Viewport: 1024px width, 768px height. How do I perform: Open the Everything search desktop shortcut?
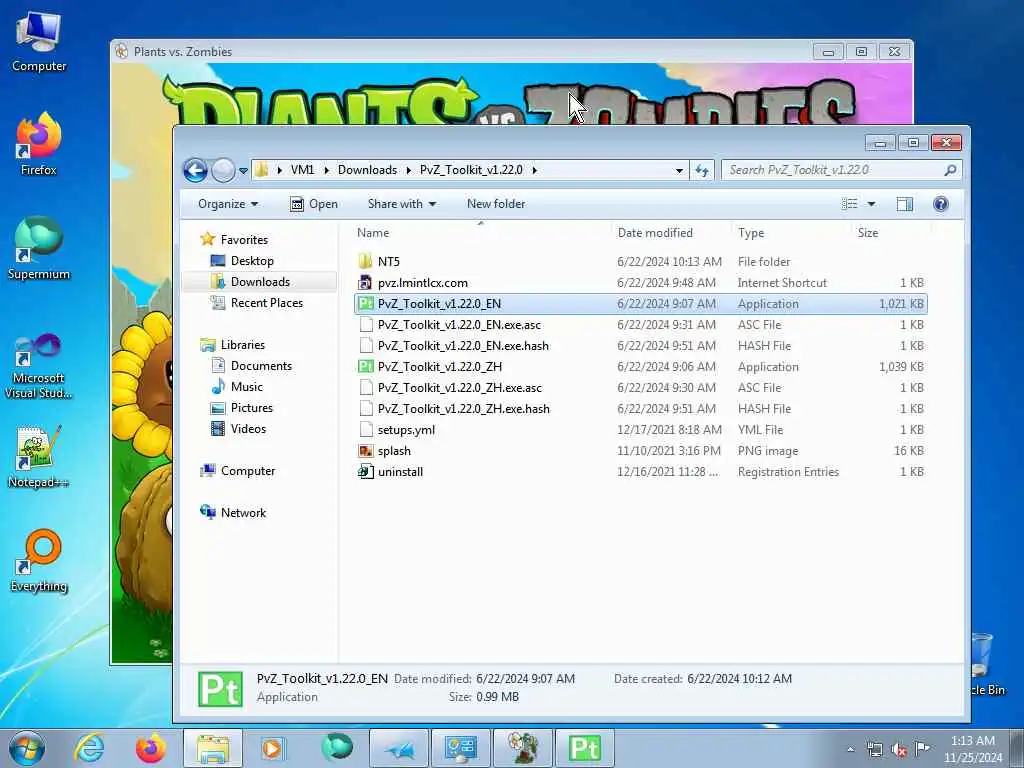click(x=39, y=561)
